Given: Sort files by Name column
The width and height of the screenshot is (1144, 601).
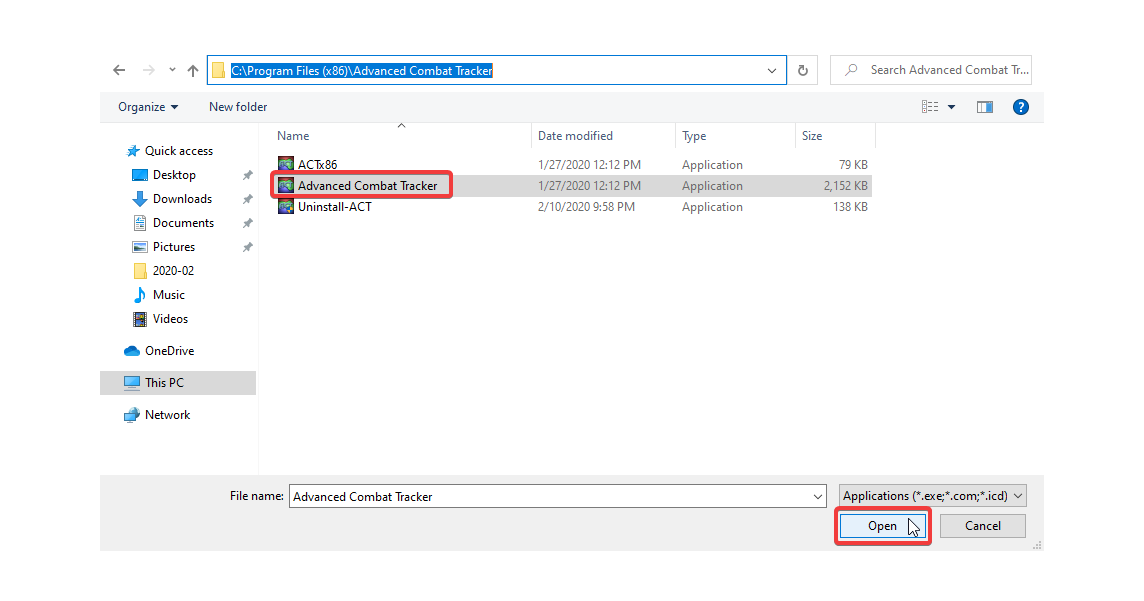Looking at the screenshot, I should pyautogui.click(x=293, y=136).
